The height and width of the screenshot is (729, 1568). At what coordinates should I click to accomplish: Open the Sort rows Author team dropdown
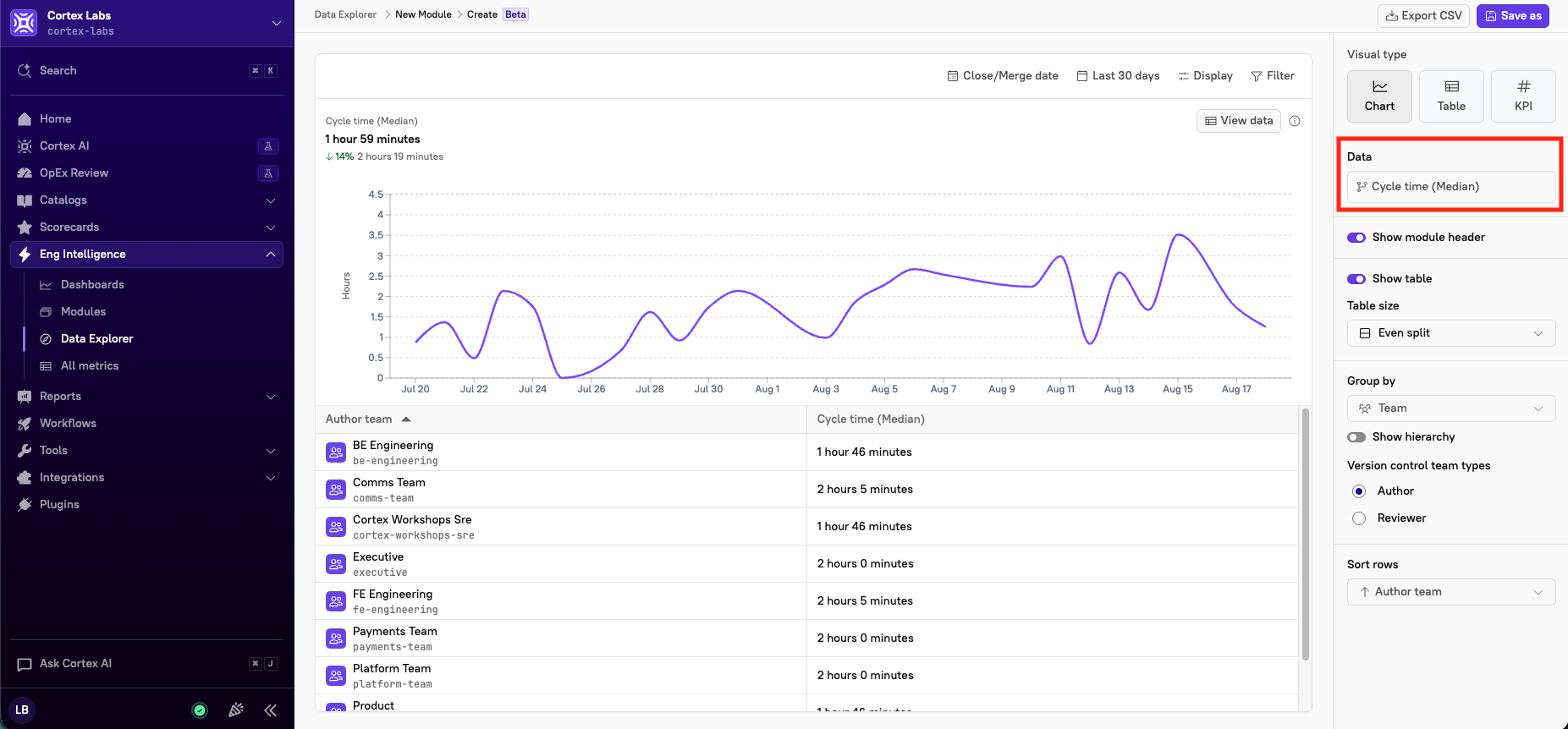pos(1451,592)
